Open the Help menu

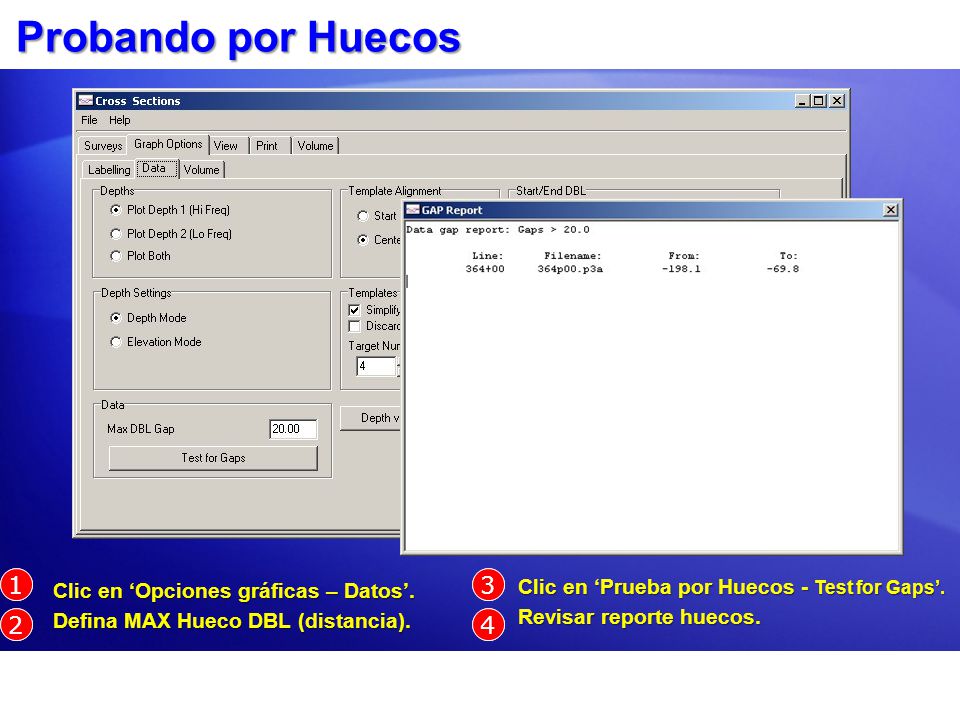(x=119, y=120)
